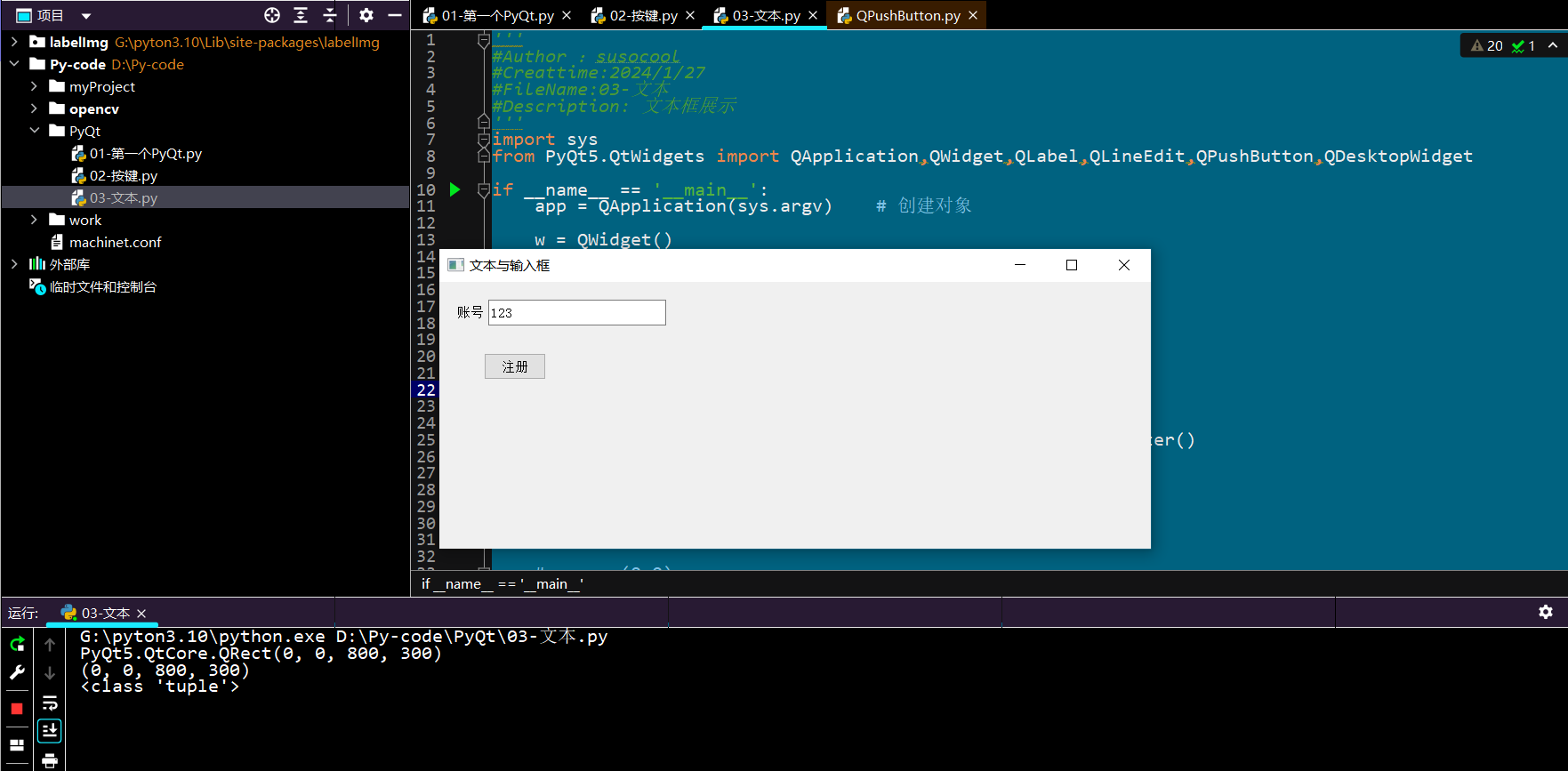Viewport: 1568px width, 771px height.
Task: Collapse the PyQt folder
Action: (34, 131)
